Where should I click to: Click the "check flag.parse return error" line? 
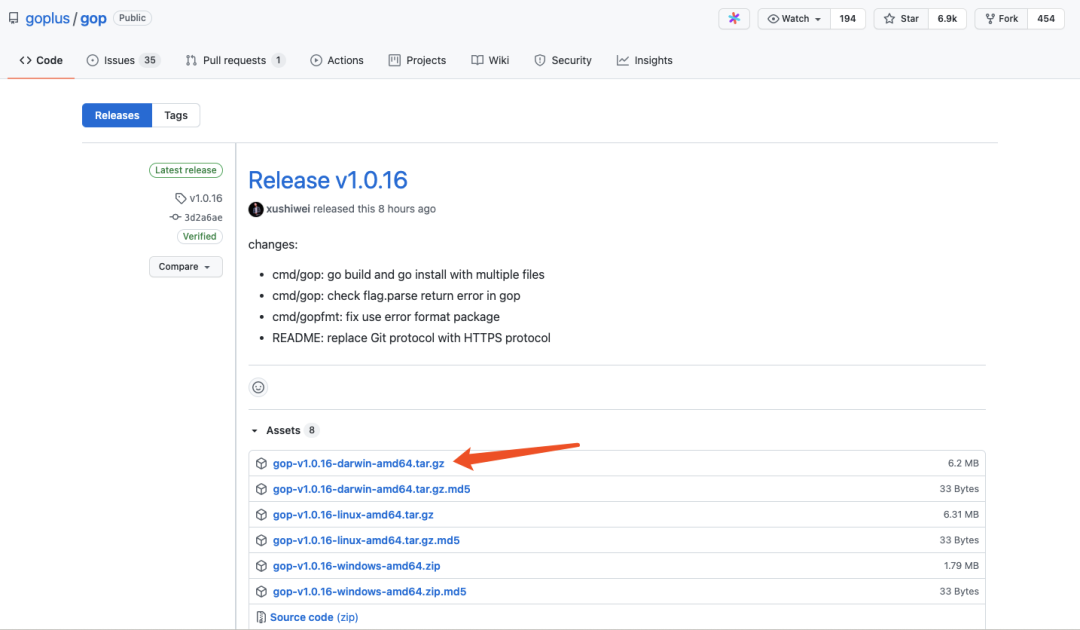(x=396, y=296)
